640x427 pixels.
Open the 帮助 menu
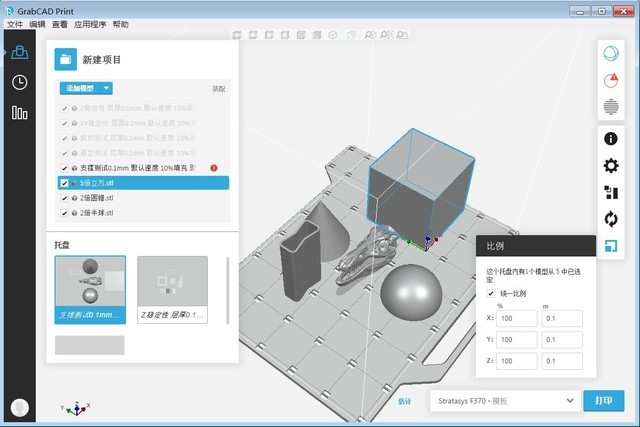(x=120, y=24)
